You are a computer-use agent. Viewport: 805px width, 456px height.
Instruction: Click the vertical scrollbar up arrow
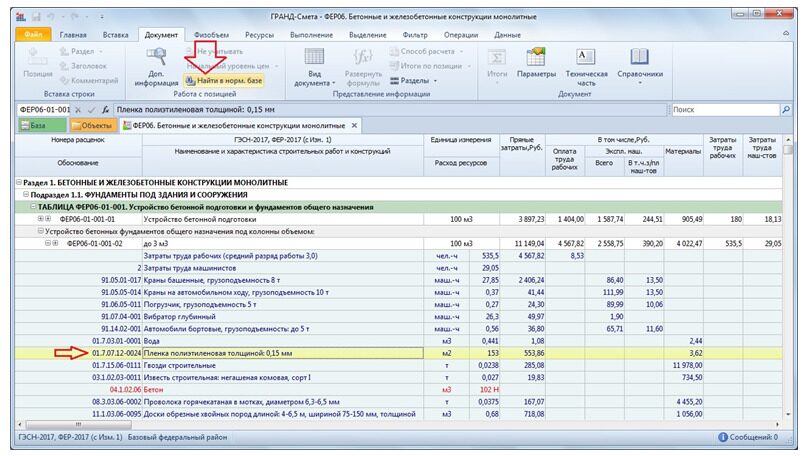pos(788,140)
